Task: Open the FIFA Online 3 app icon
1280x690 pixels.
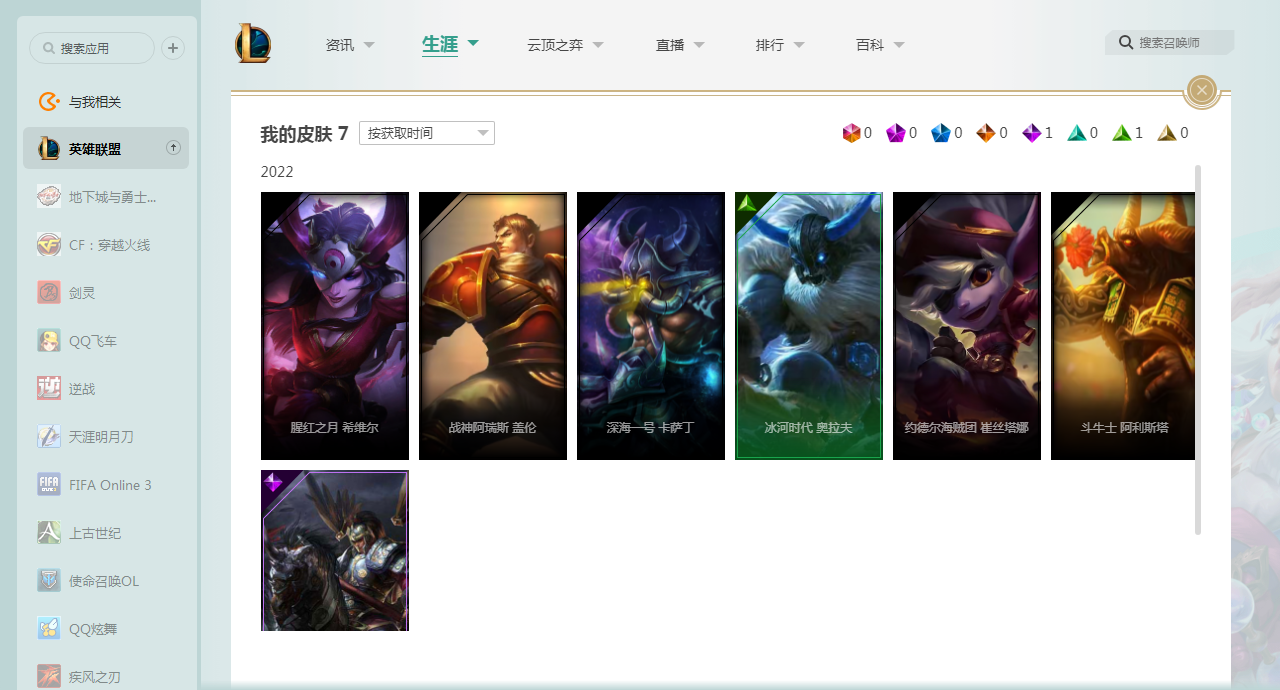Action: pyautogui.click(x=49, y=485)
